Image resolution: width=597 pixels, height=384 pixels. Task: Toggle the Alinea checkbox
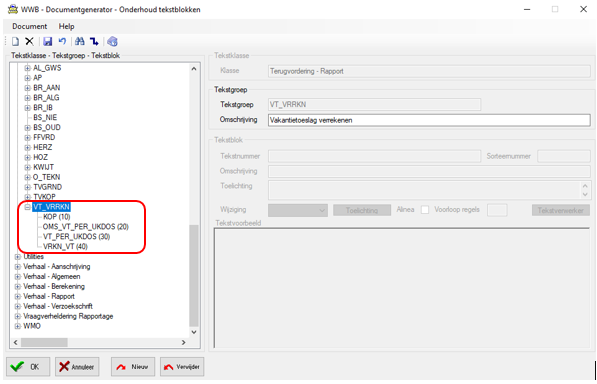(425, 210)
